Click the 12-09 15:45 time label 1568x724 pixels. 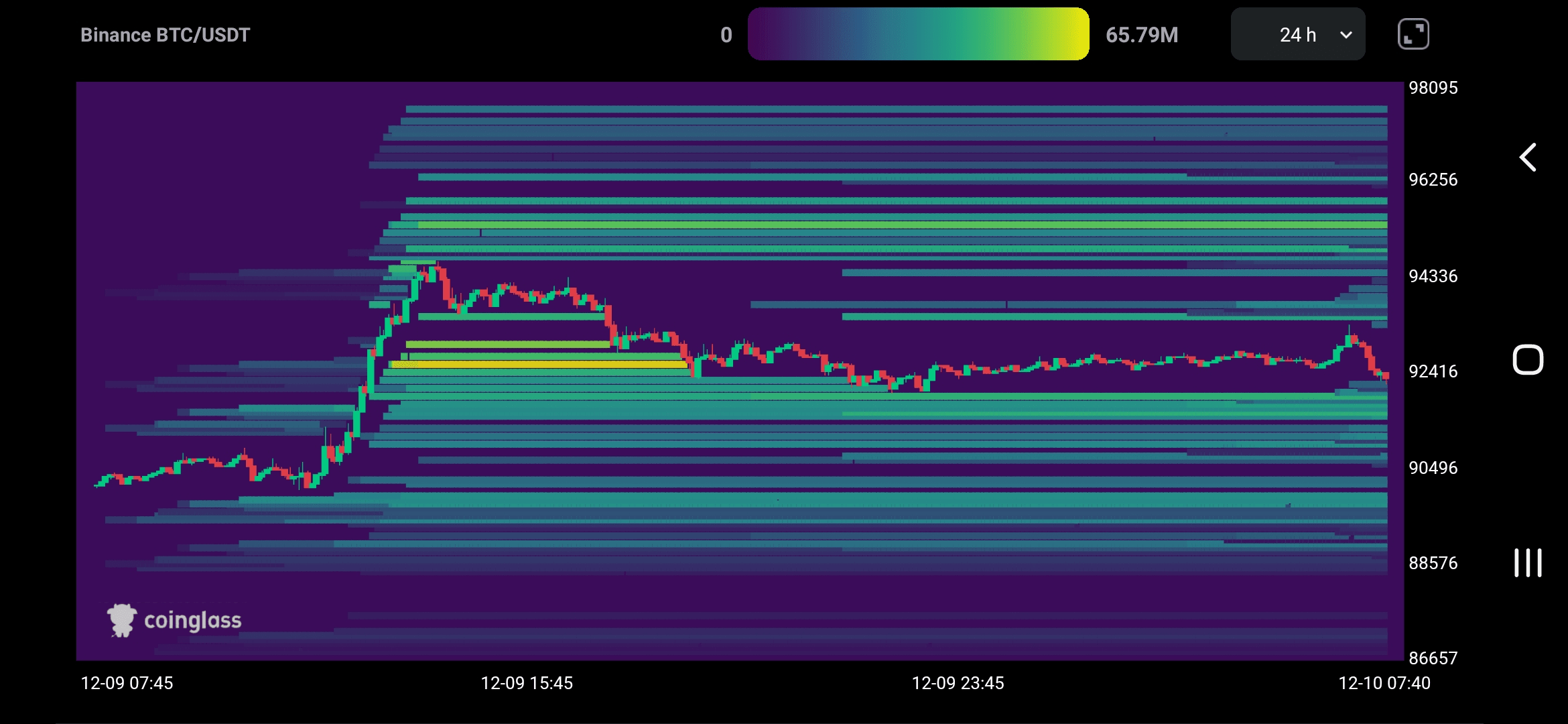pyautogui.click(x=527, y=683)
